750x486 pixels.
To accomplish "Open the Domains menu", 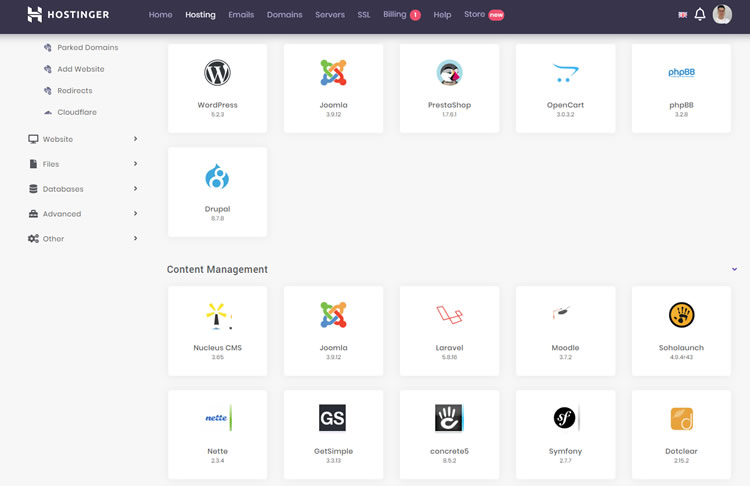I will 285,15.
